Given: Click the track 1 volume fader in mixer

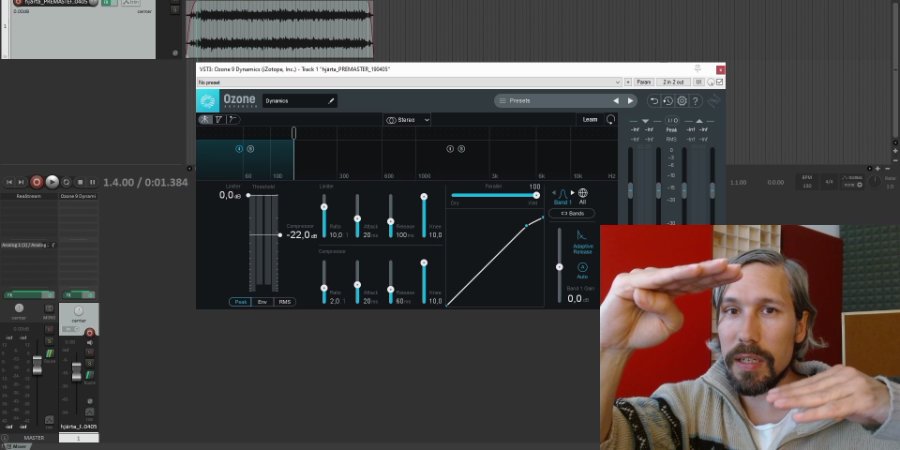Looking at the screenshot, I should [76, 372].
